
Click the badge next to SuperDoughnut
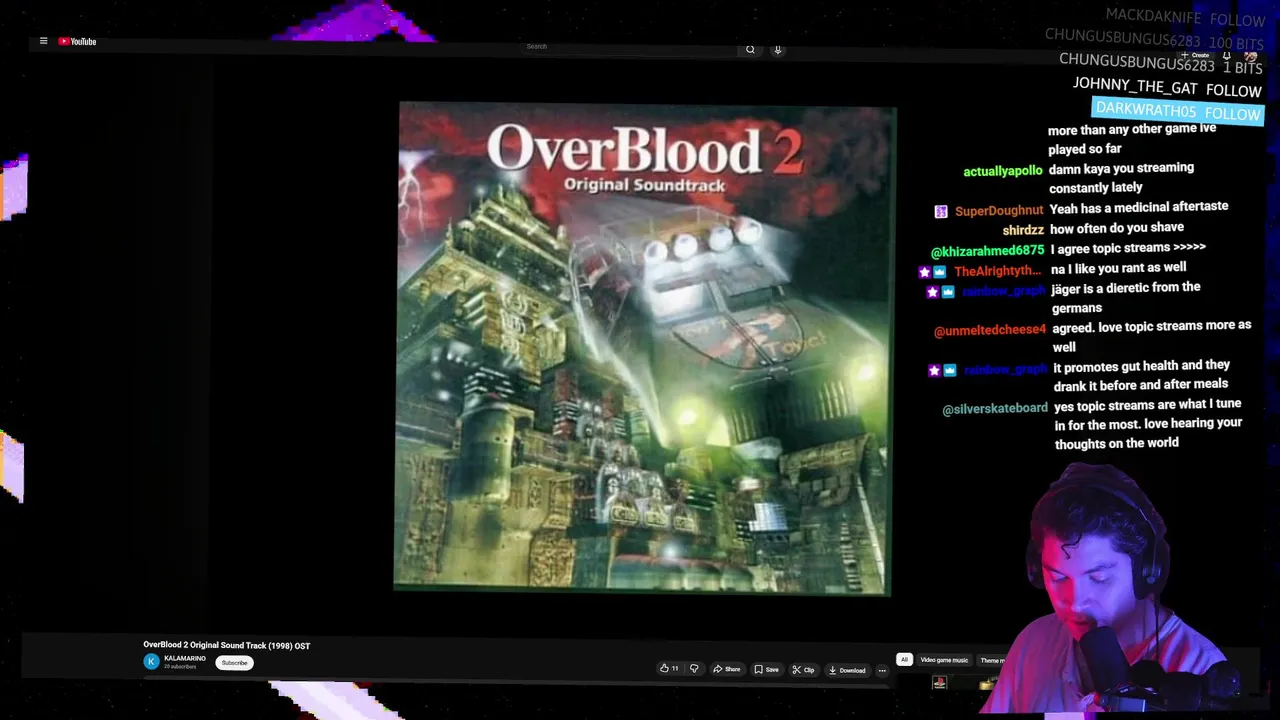(941, 211)
